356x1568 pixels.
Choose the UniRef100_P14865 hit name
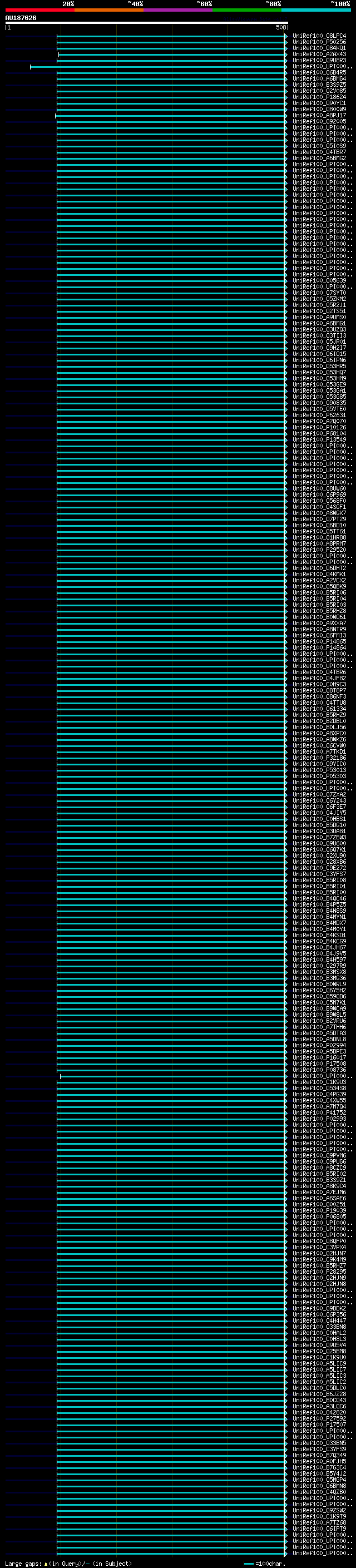[319, 641]
